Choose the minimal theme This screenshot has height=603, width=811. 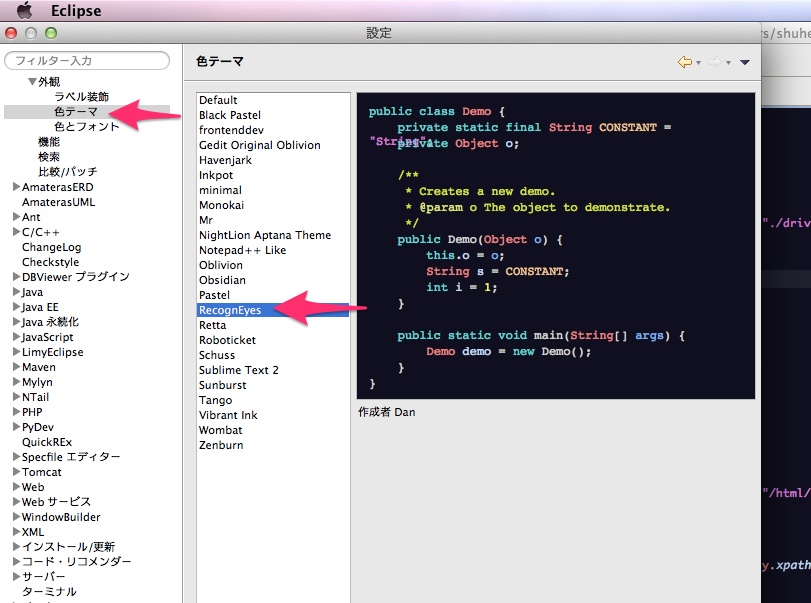point(220,190)
